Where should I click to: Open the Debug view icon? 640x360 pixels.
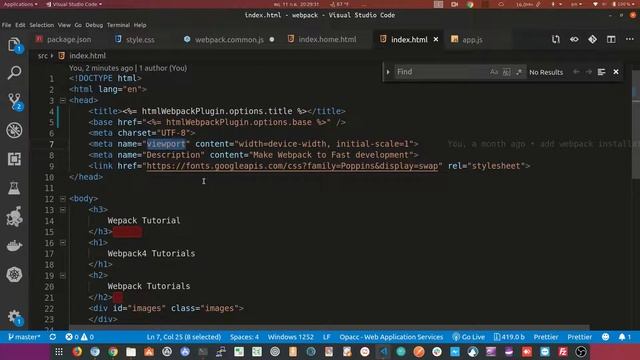pos(14,131)
